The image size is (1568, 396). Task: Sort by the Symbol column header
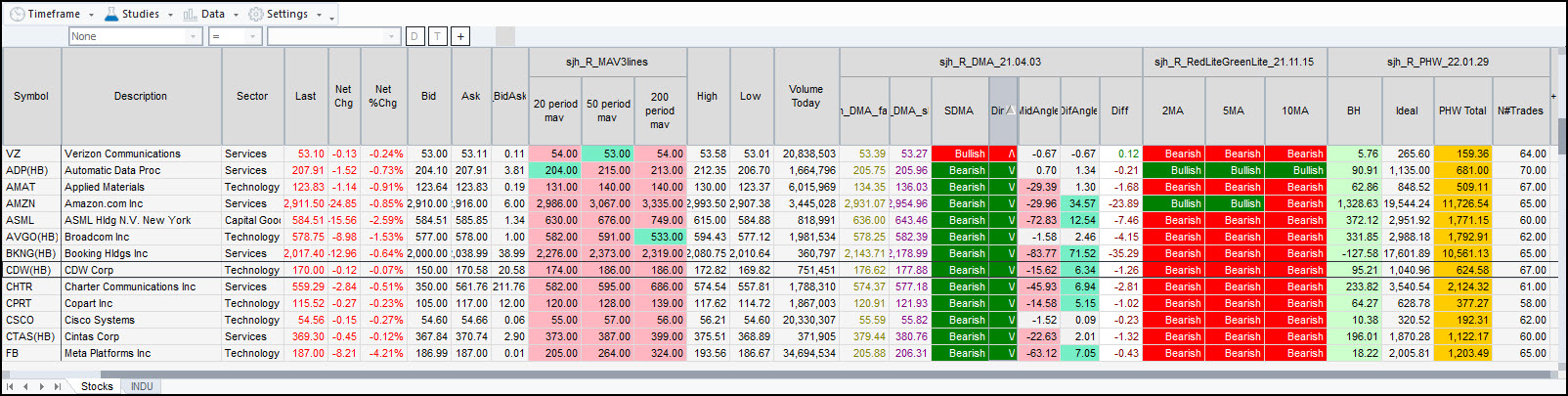tap(31, 96)
